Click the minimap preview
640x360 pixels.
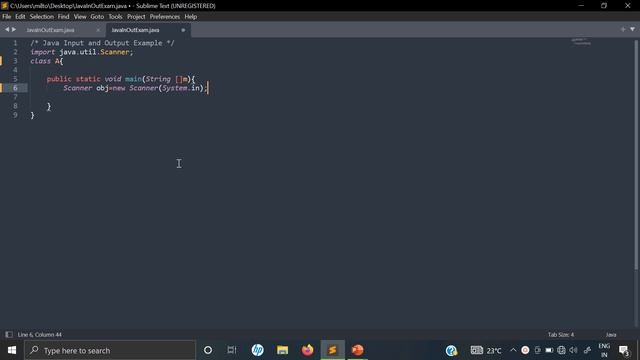pyautogui.click(x=581, y=42)
